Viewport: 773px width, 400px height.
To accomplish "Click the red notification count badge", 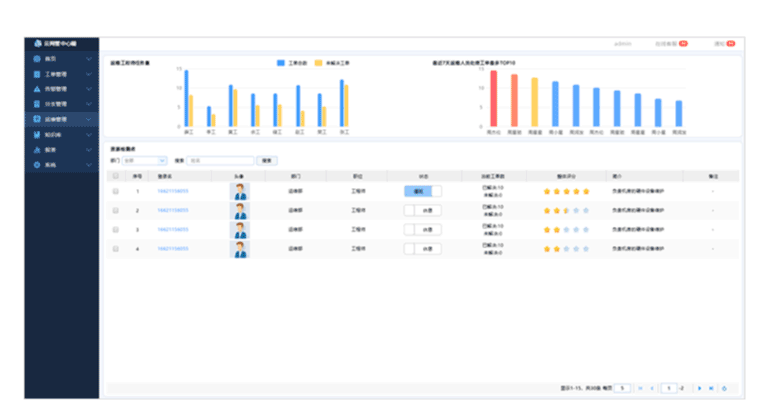I will point(731,43).
